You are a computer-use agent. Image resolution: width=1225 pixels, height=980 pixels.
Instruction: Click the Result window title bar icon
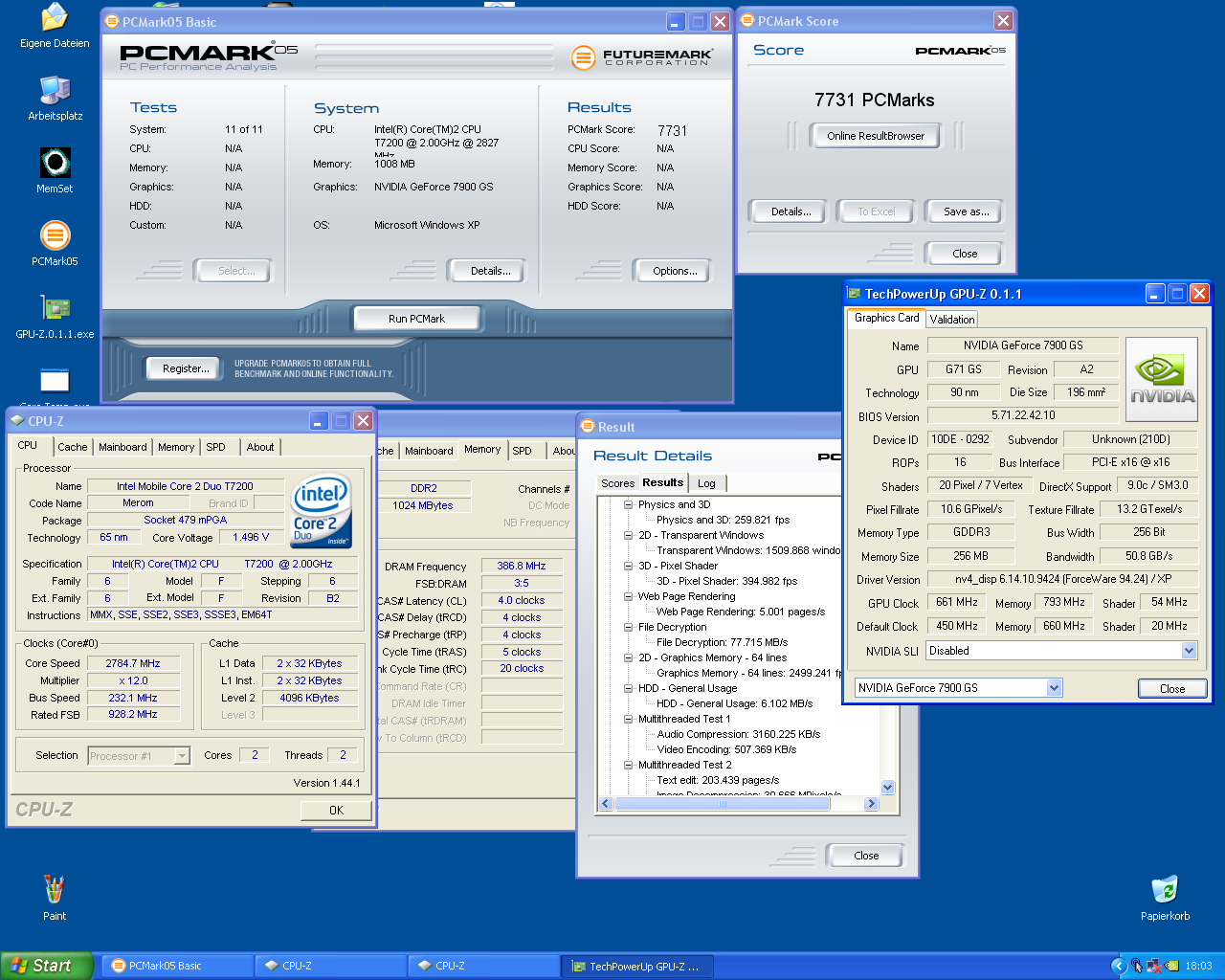point(588,427)
